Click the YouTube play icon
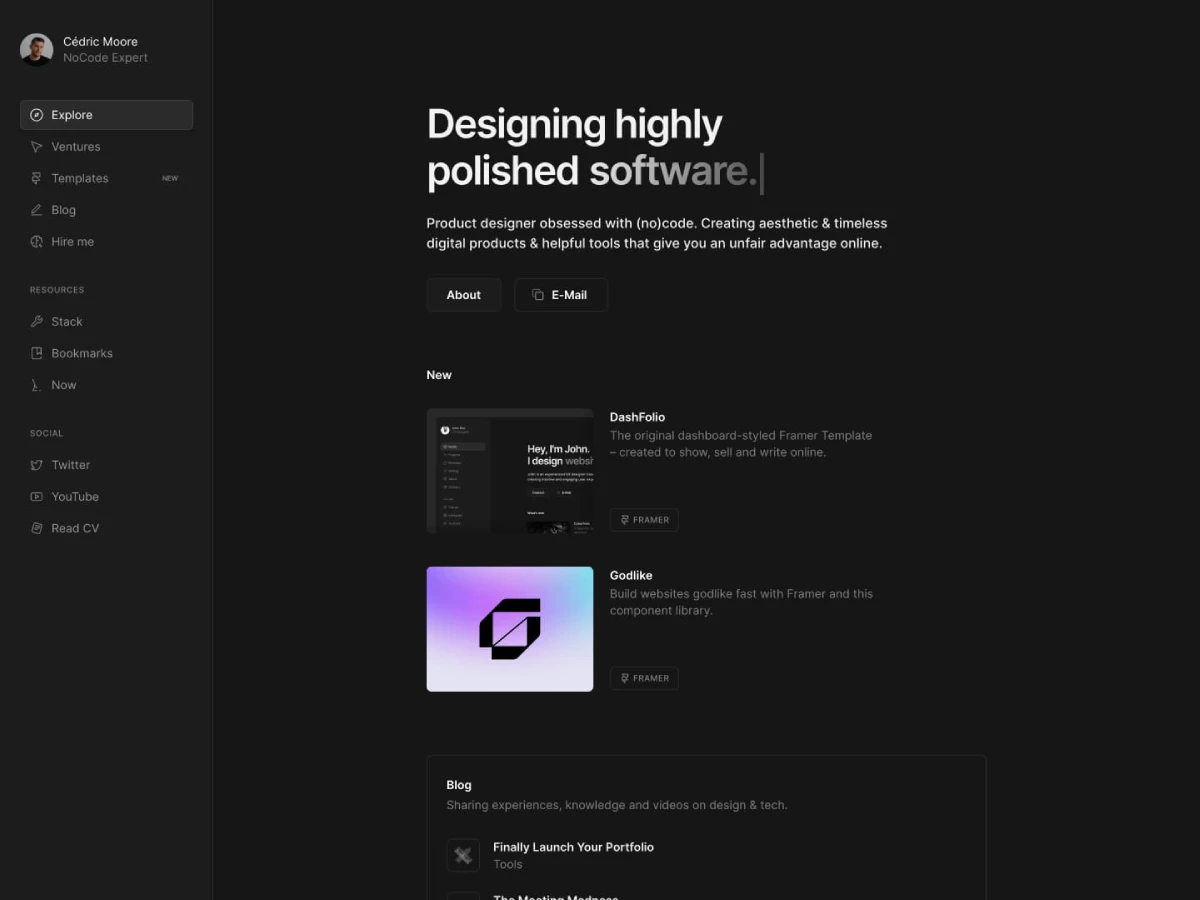The width and height of the screenshot is (1200, 900). 37,497
